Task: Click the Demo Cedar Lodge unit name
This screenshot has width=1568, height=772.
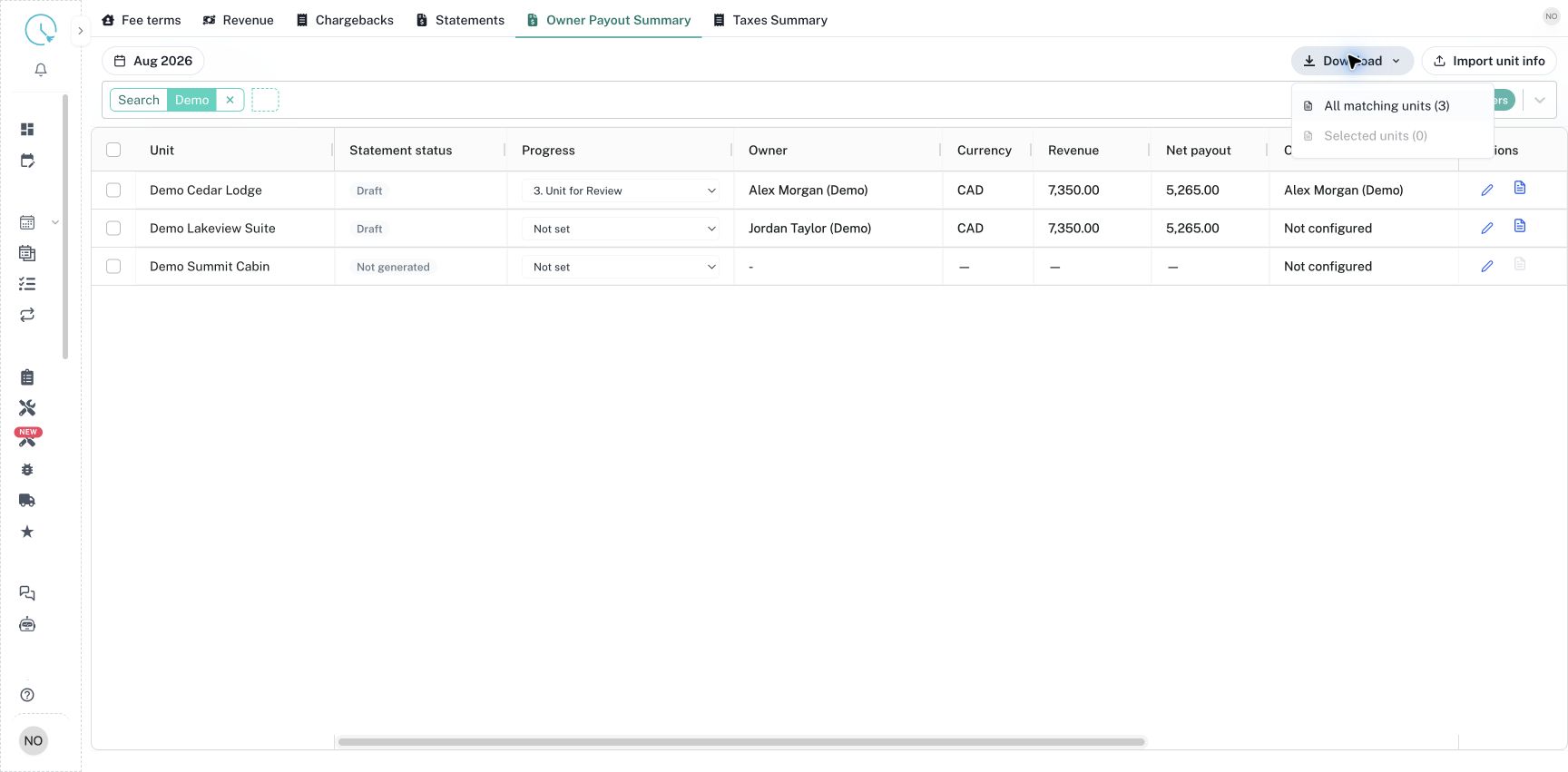Action: [206, 191]
